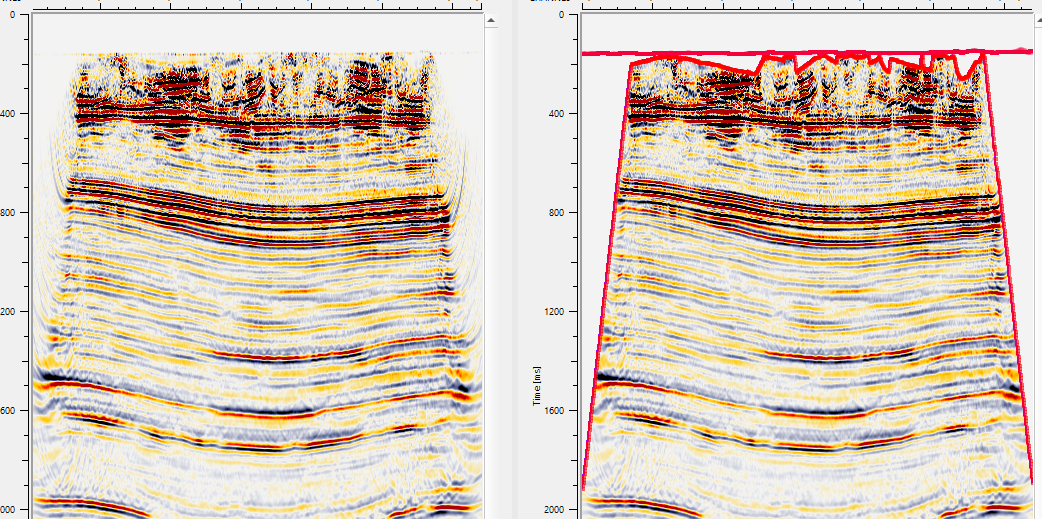
Task: Click the jagged red outline along the section top
Action: coord(800,61)
